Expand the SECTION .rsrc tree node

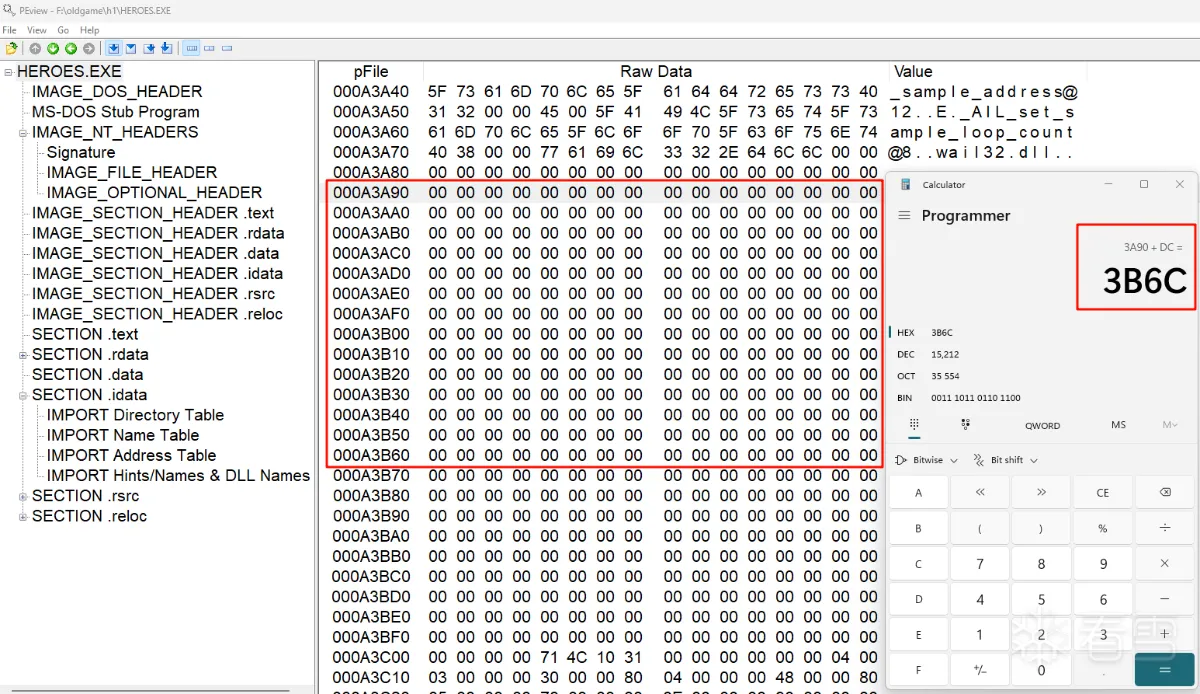[23, 496]
